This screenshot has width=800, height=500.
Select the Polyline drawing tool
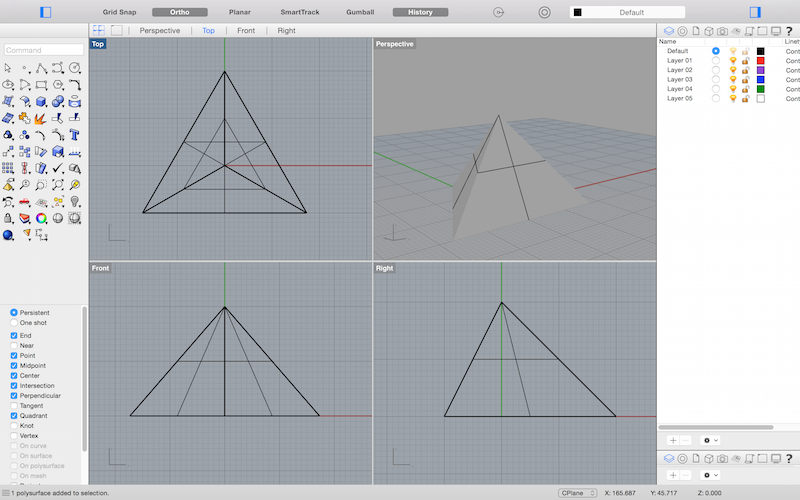point(41,68)
